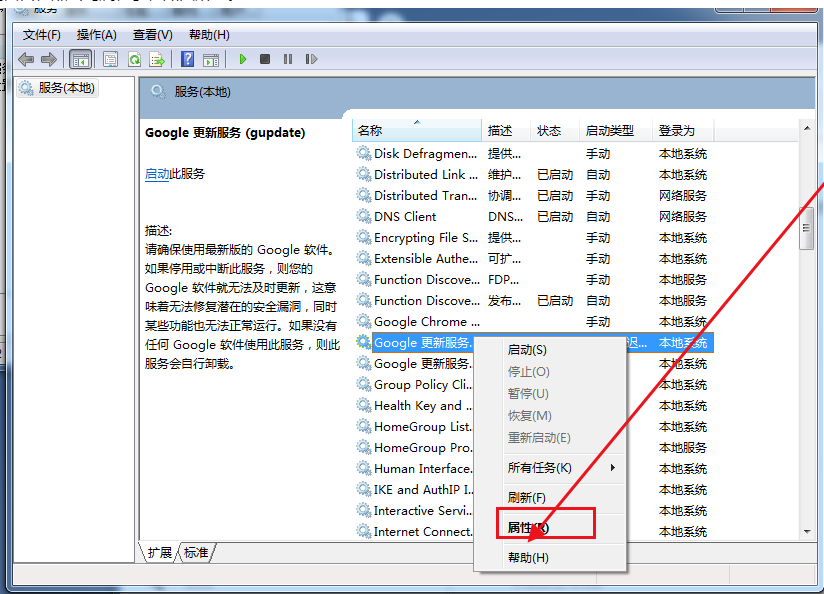Click gear icon of Internet Connection row
The height and width of the screenshot is (594, 824).
pyautogui.click(x=363, y=531)
